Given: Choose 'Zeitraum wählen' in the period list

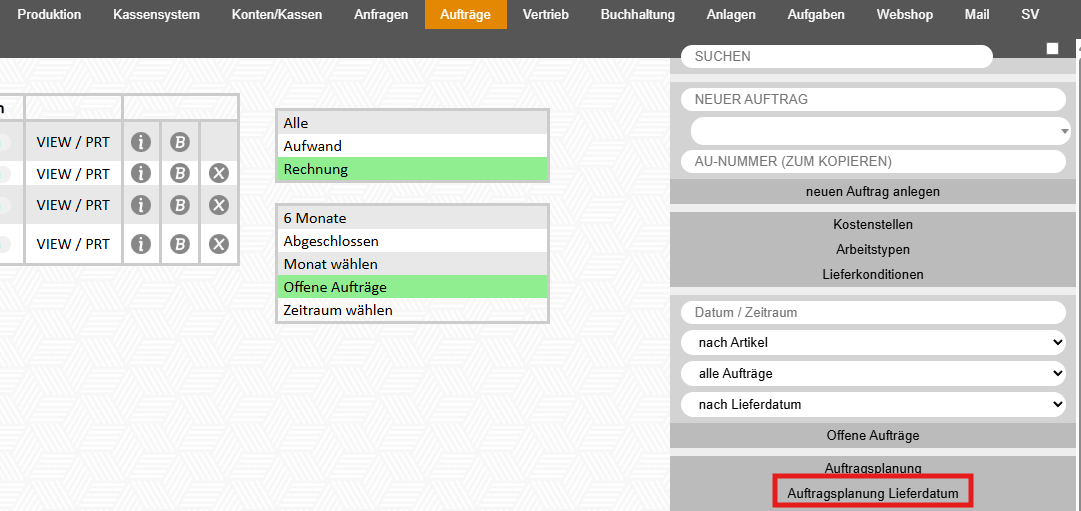Looking at the screenshot, I should click(412, 310).
